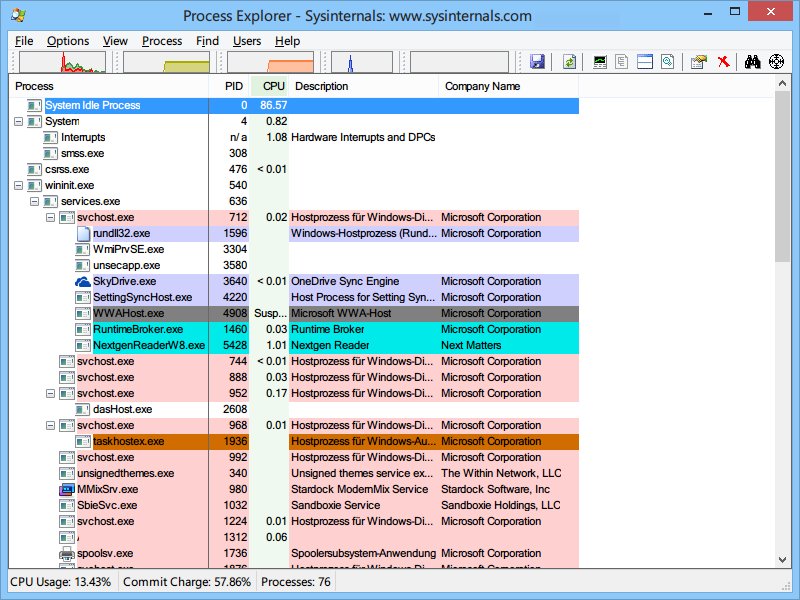
Task: Click the CPU usage history mini graph
Action: pyautogui.click(x=62, y=62)
